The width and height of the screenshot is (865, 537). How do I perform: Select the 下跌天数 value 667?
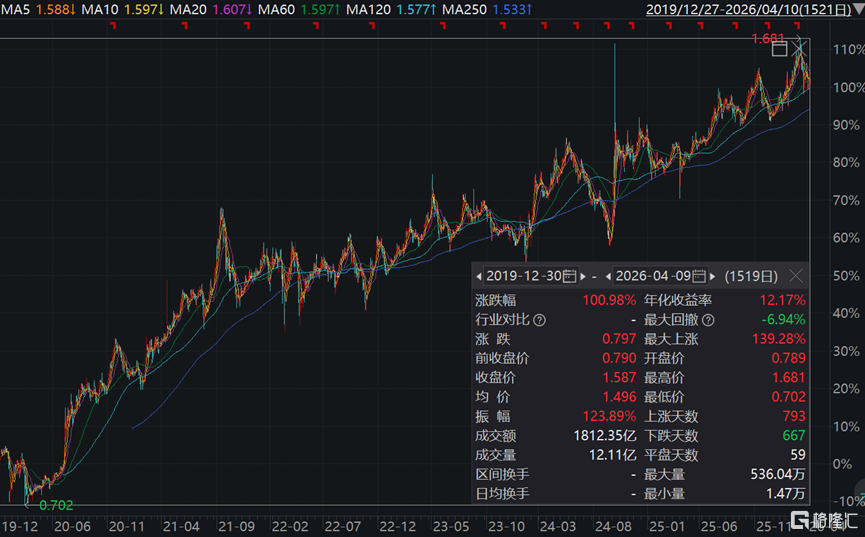pyautogui.click(x=794, y=436)
